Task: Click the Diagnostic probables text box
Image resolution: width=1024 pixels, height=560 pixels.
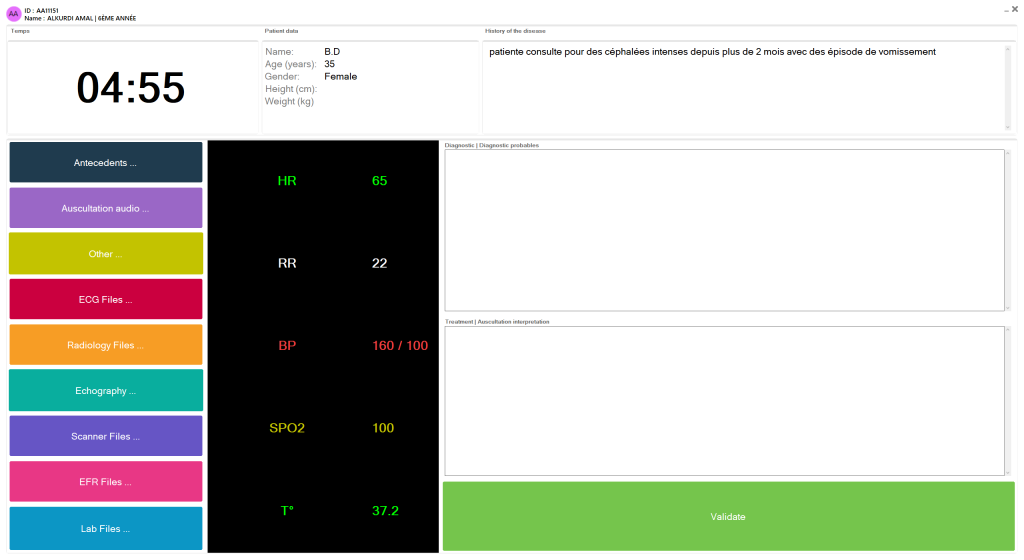Action: click(723, 230)
